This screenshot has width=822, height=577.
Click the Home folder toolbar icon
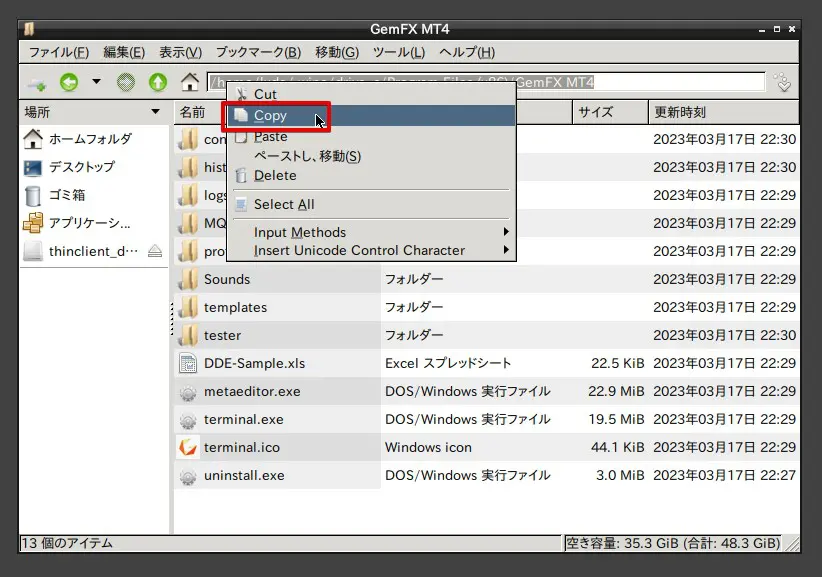(x=189, y=83)
